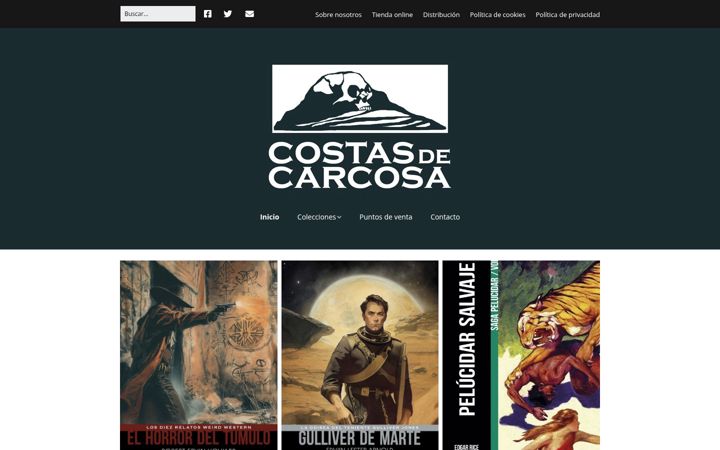This screenshot has width=720, height=450.
Task: Open El Horror del Túmulo cover
Action: 199,355
